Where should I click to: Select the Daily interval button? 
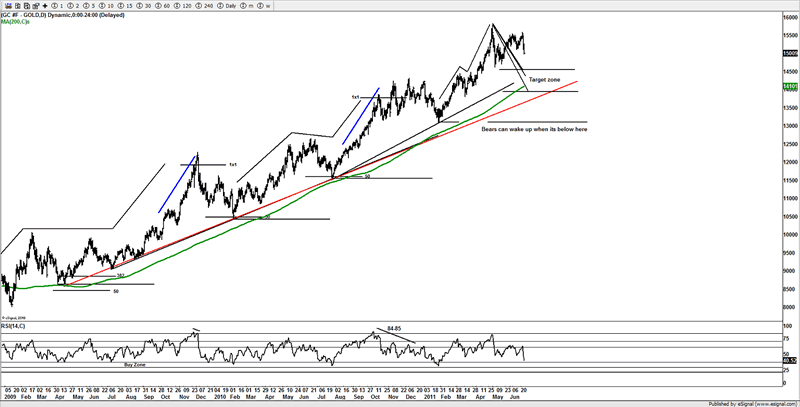tap(226, 6)
